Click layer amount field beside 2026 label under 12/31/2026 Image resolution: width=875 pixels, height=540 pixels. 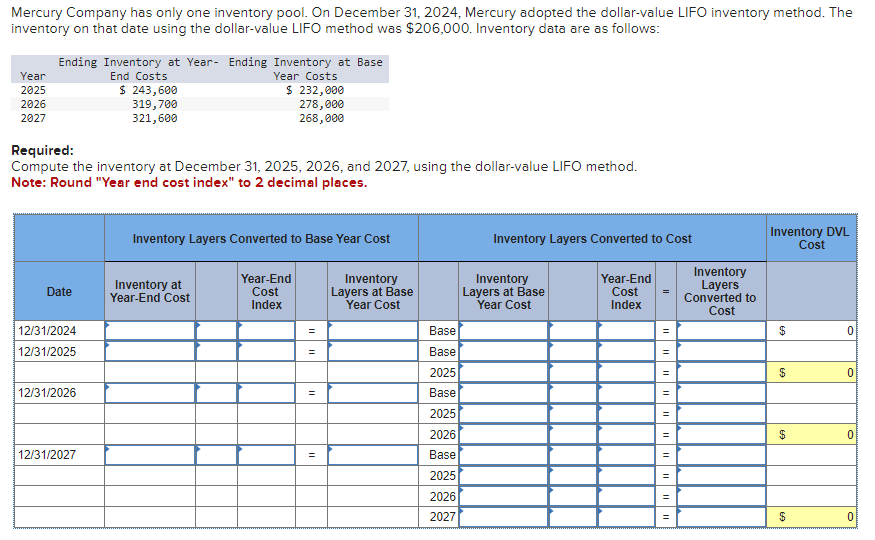503,434
